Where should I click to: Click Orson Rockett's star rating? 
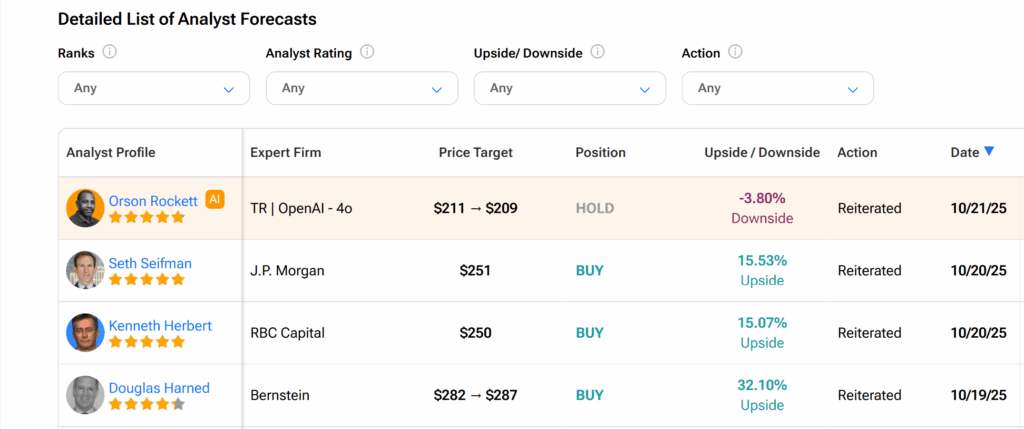pos(147,217)
